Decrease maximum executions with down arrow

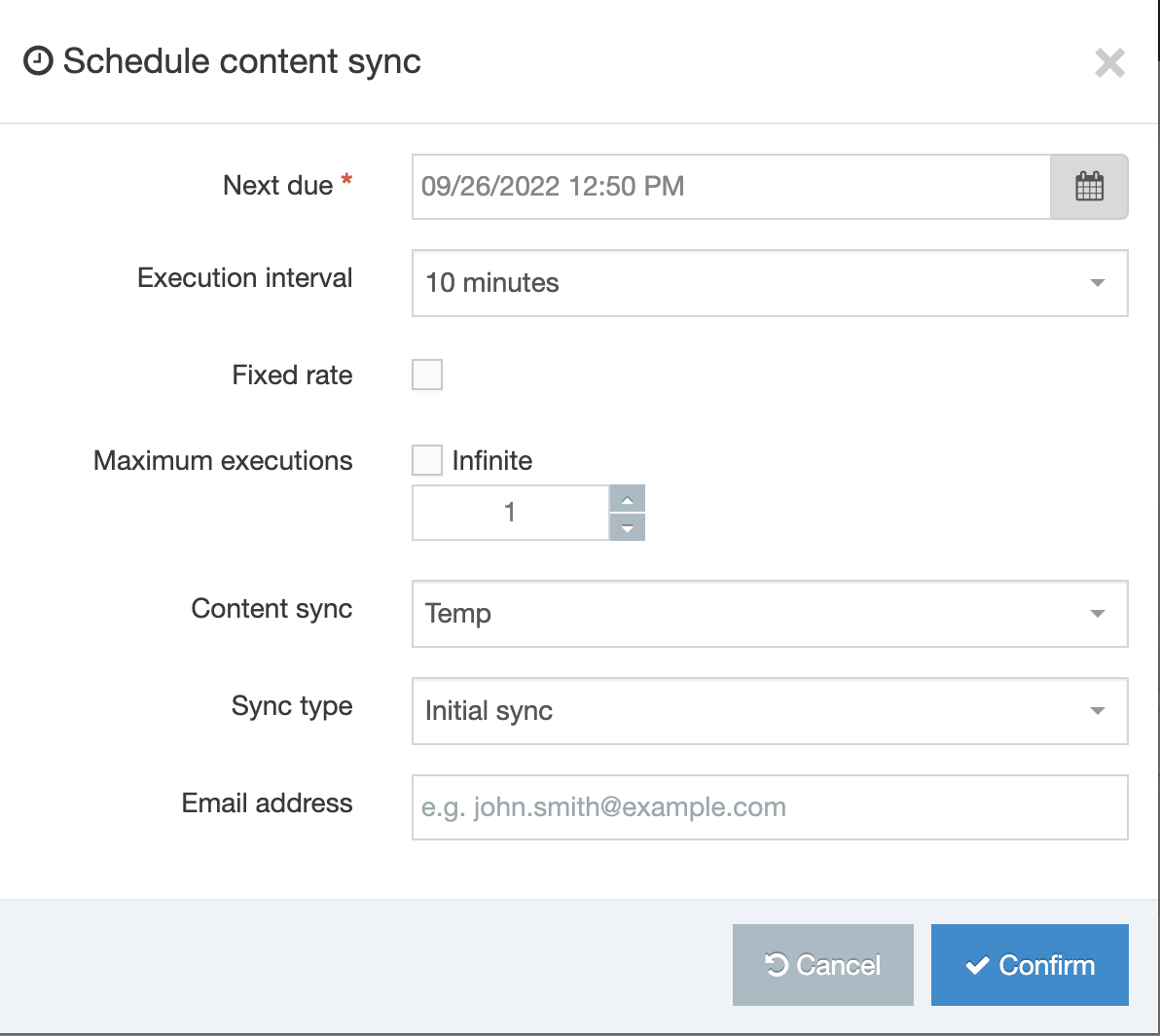tap(628, 527)
